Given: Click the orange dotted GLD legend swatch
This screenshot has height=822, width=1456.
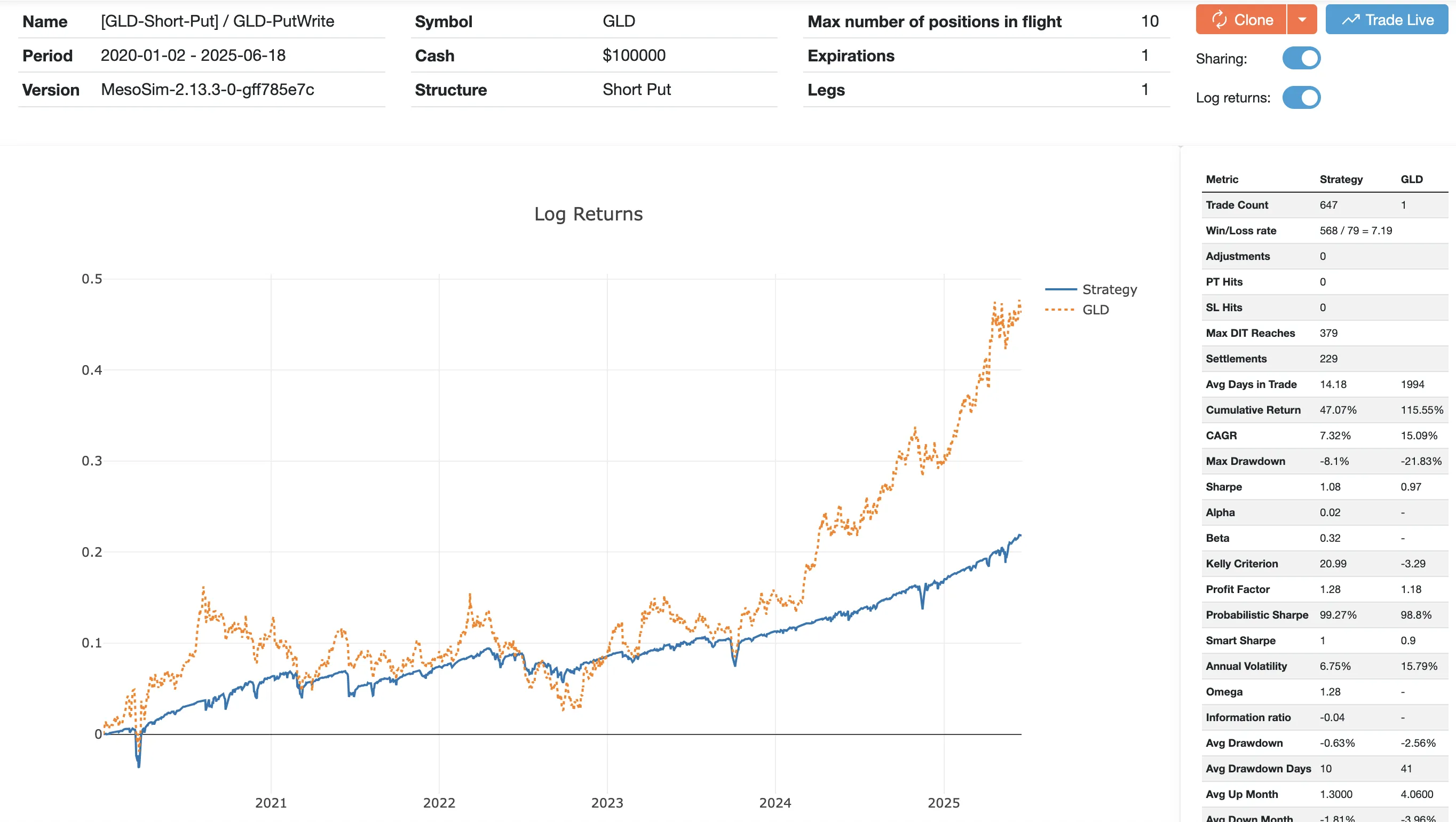Looking at the screenshot, I should pos(1060,310).
